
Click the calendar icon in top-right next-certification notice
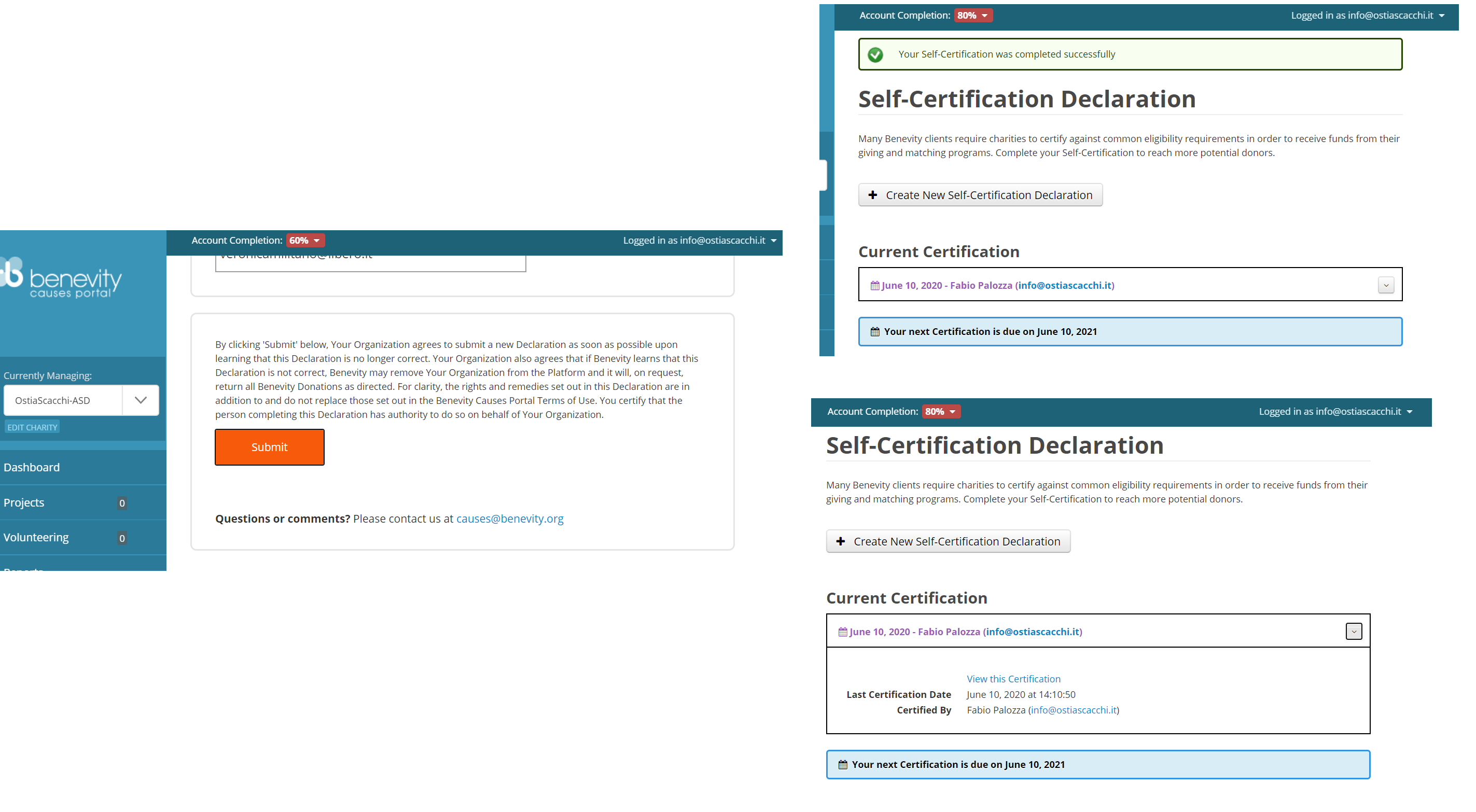(x=875, y=332)
